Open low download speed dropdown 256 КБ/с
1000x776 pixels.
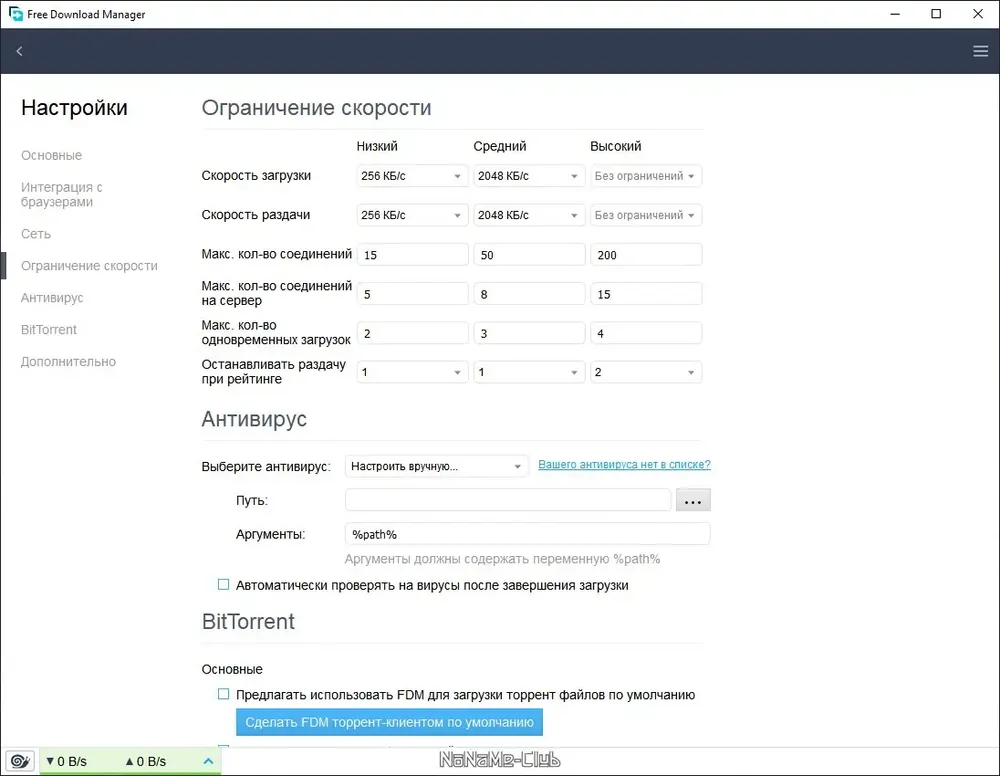tap(412, 176)
